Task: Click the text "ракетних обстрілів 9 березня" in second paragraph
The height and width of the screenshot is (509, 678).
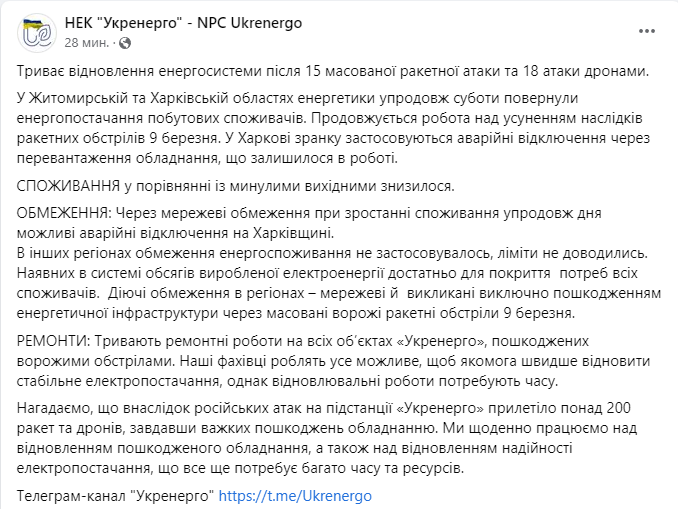Action: (x=112, y=139)
